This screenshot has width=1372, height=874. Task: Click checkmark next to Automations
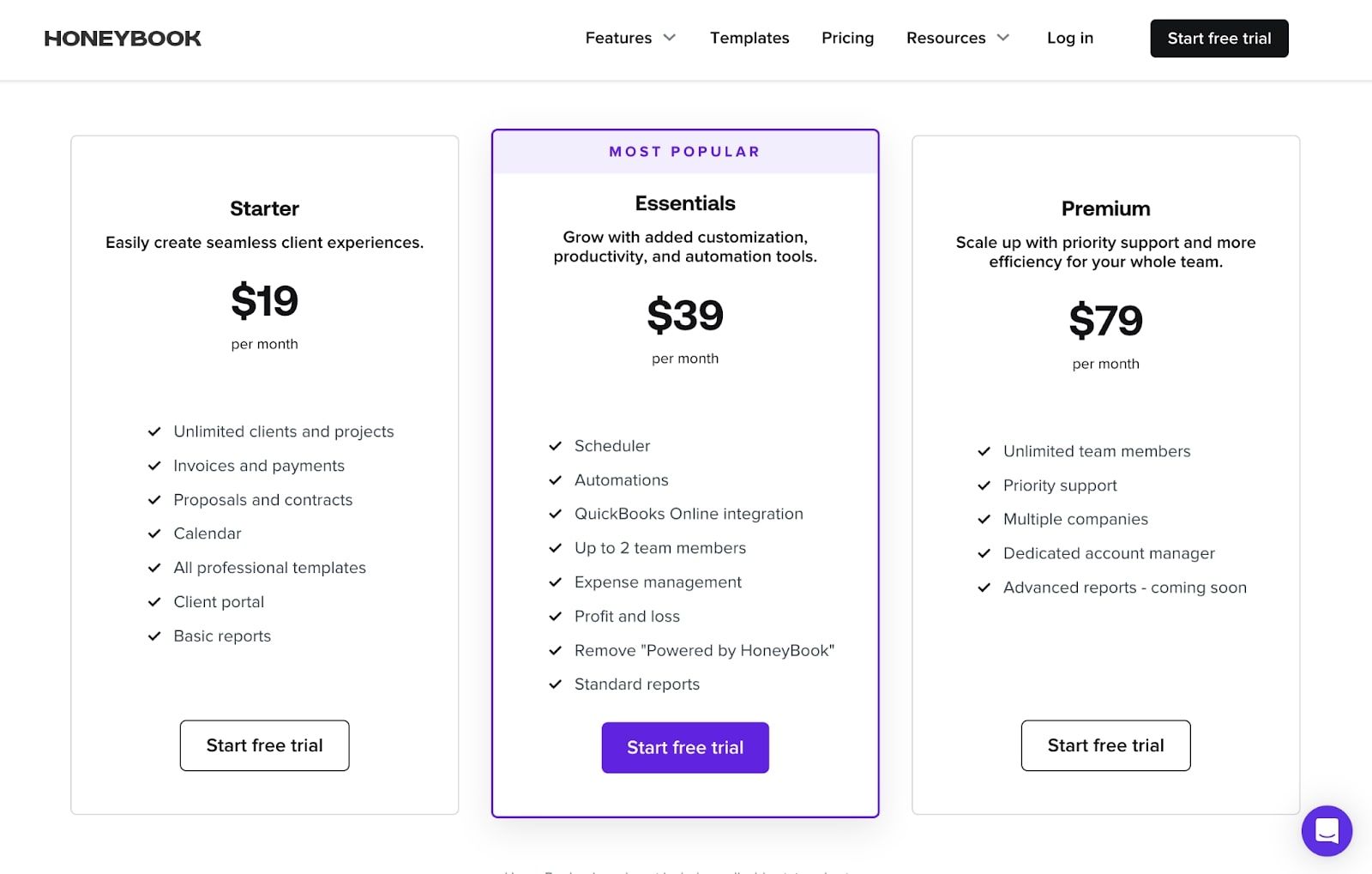click(x=556, y=480)
